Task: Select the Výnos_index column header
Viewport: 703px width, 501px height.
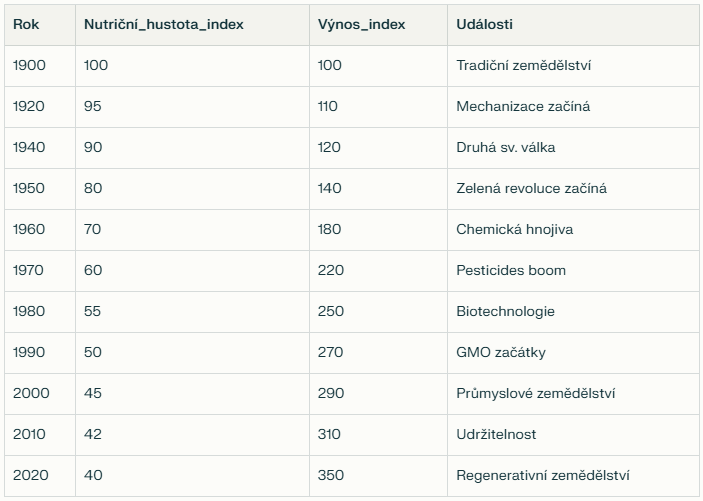Action: click(378, 25)
